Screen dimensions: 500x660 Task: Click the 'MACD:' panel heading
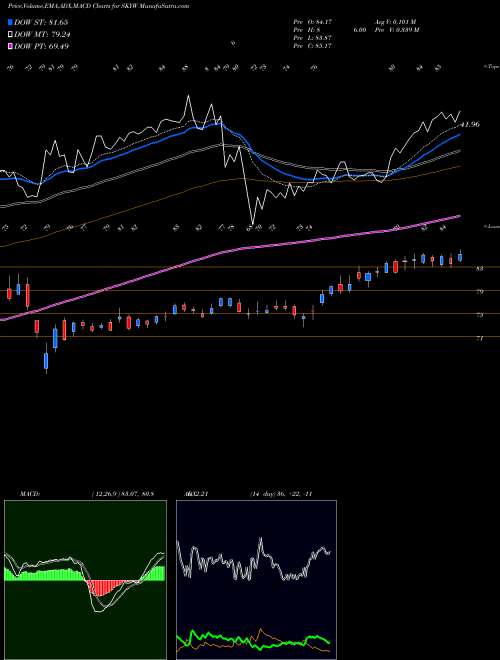point(29,494)
